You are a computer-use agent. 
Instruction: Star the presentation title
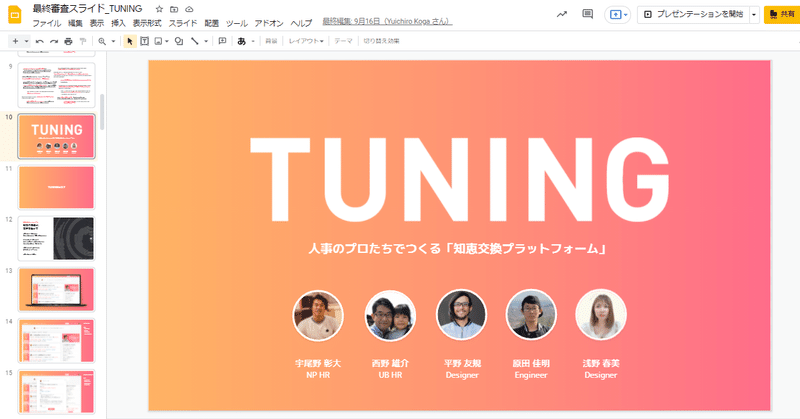coord(159,9)
